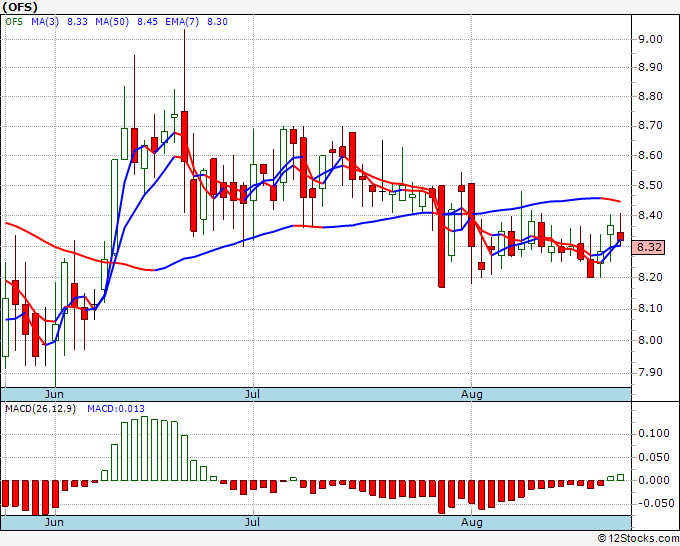Click the (OFS) chart title

(20, 7)
